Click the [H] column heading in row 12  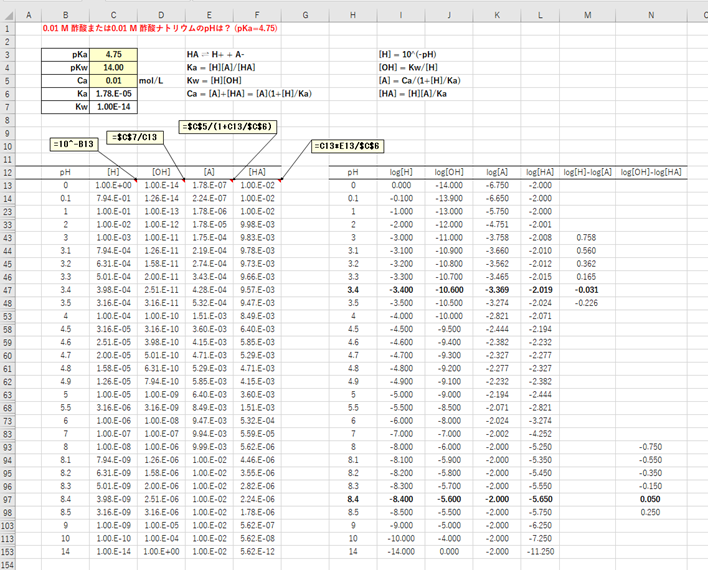click(113, 173)
